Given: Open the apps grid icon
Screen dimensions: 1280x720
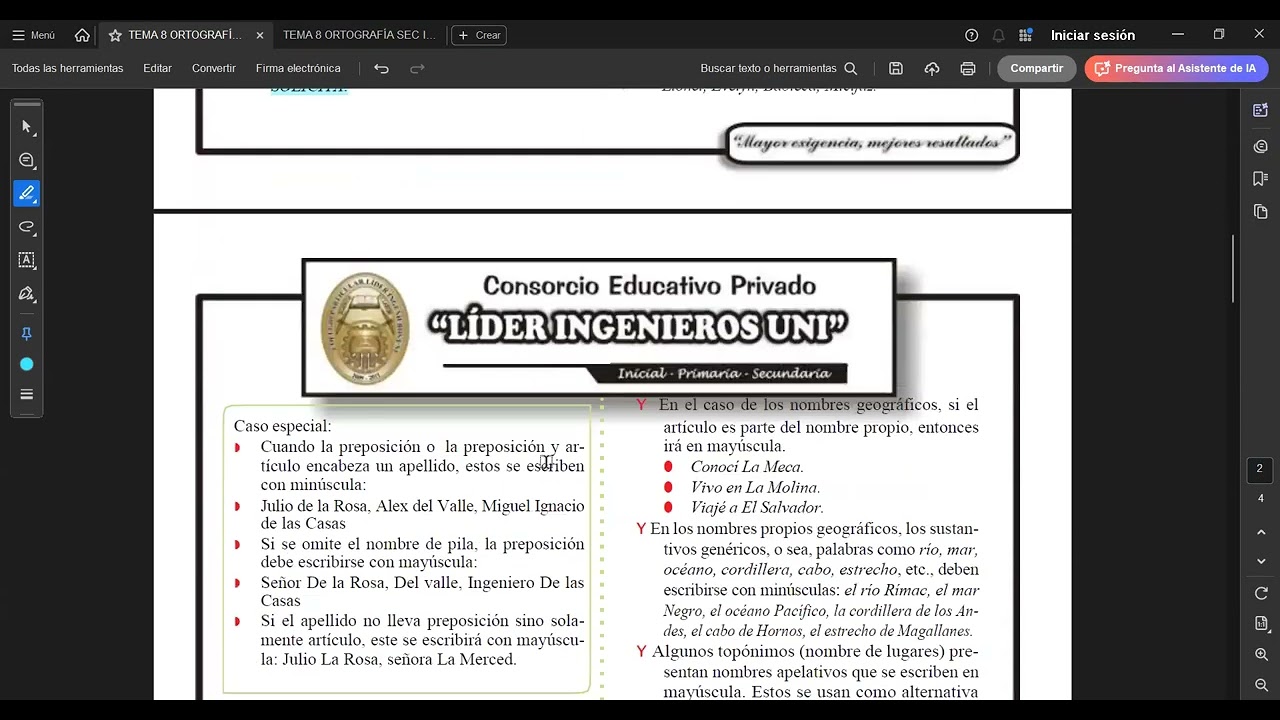Looking at the screenshot, I should [1025, 35].
